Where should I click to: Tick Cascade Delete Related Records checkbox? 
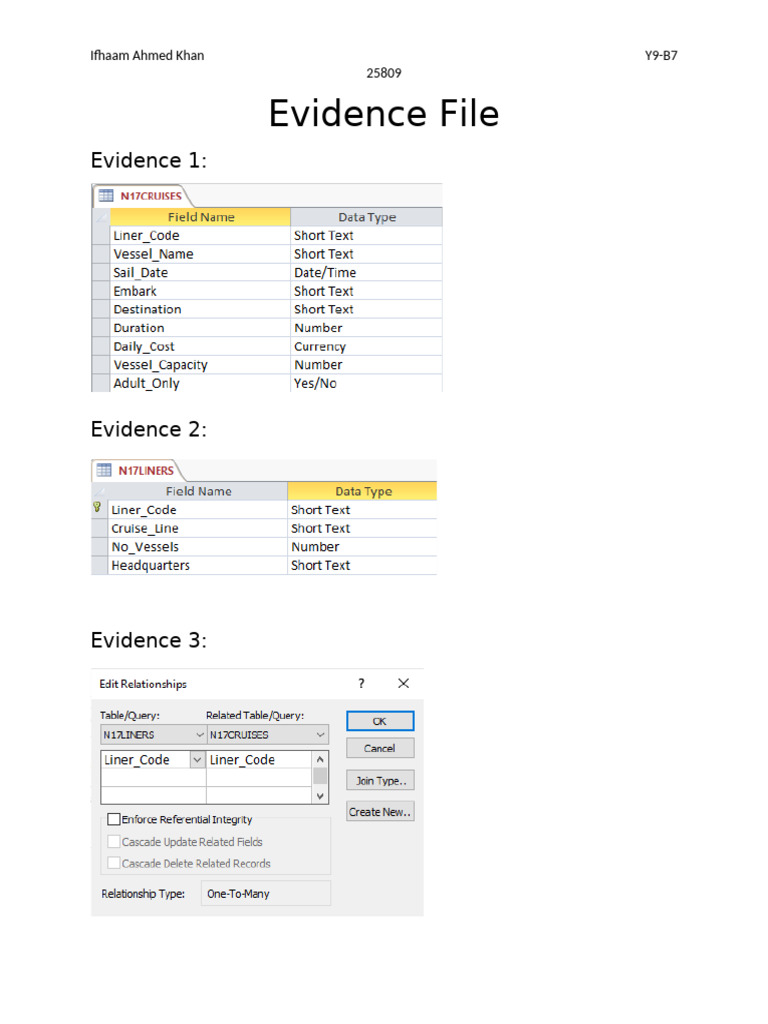(114, 863)
